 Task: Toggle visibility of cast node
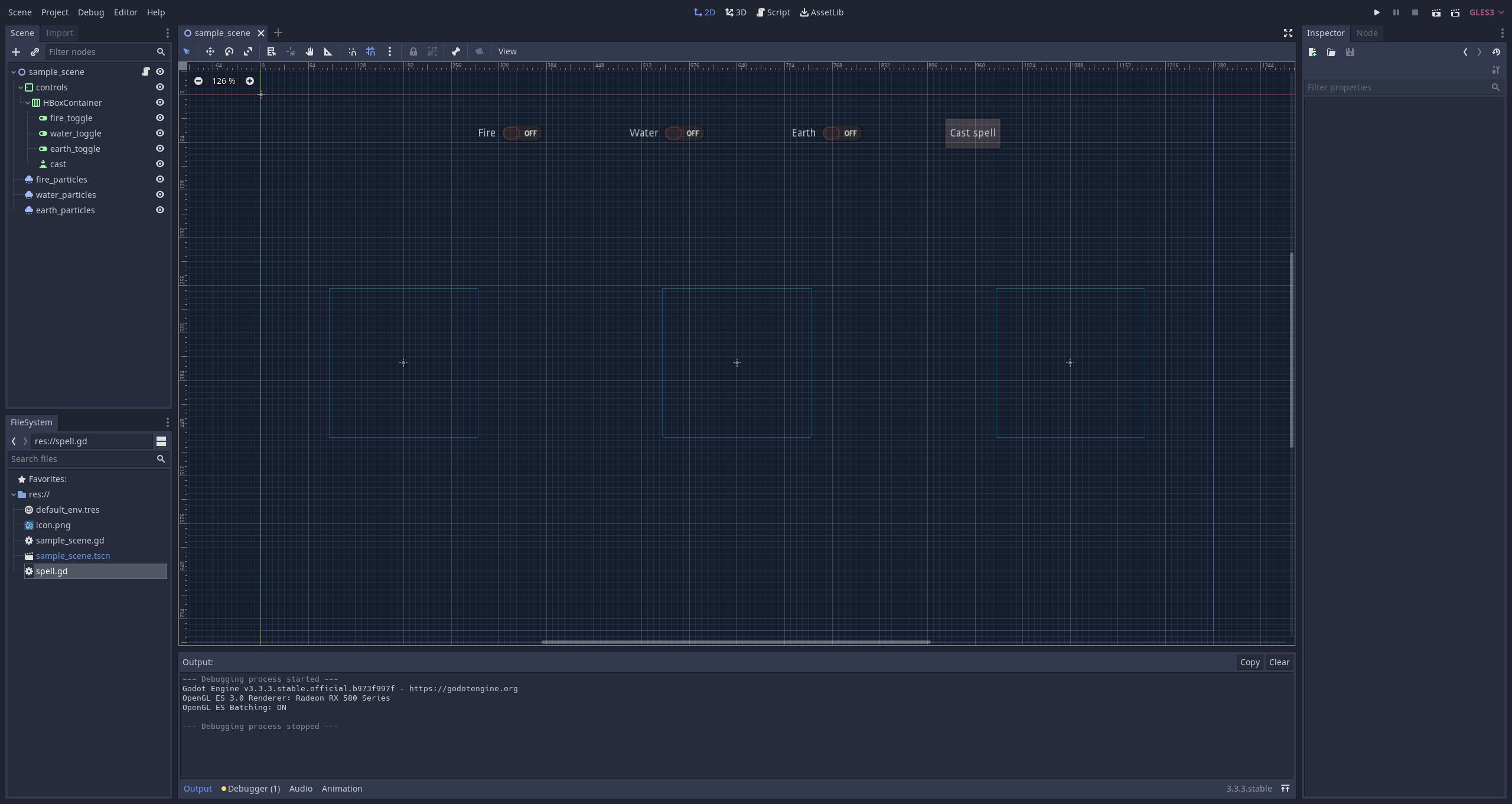160,164
